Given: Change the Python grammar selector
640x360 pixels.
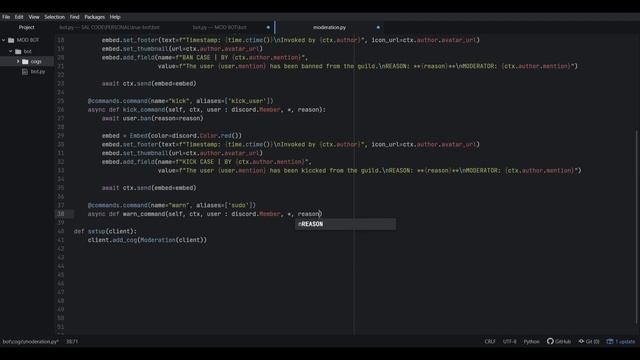Looking at the screenshot, I should 531,341.
